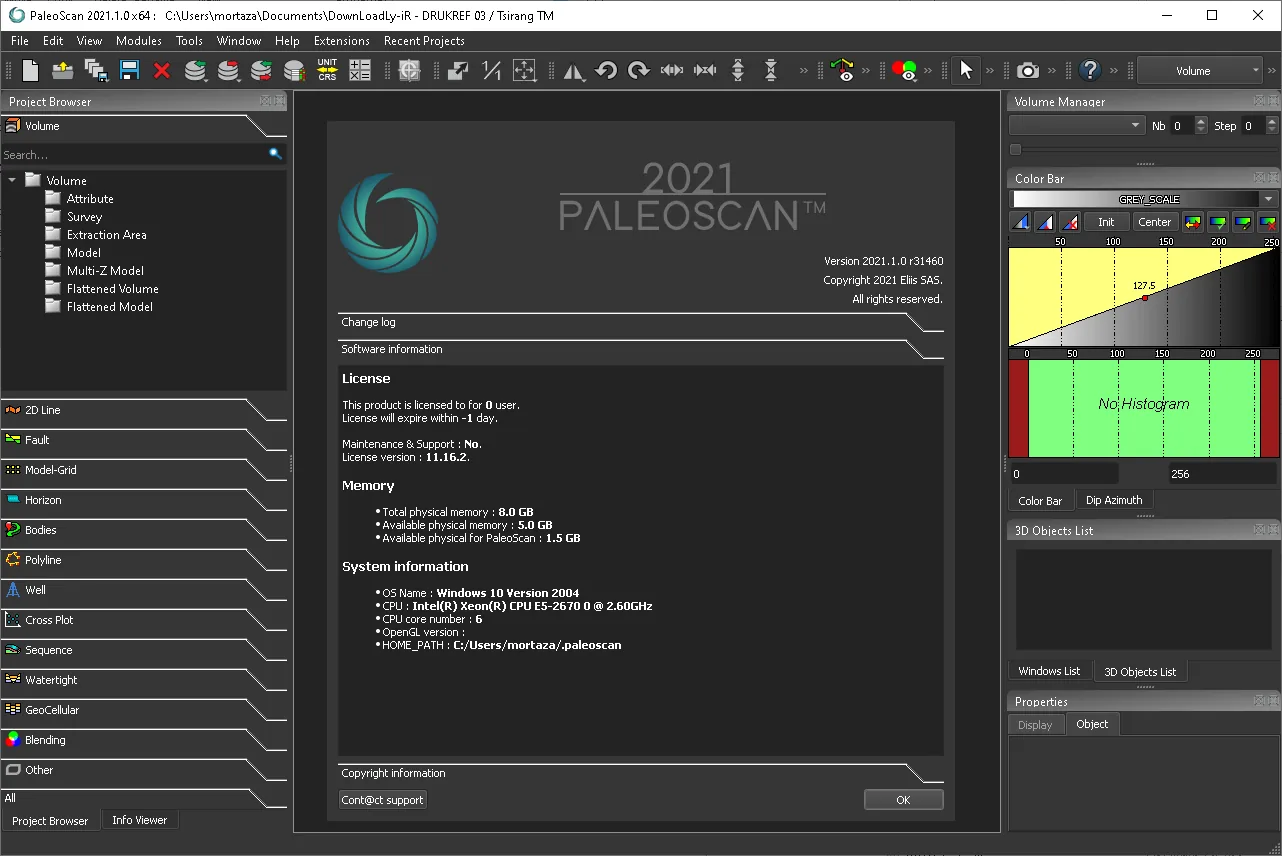Click the rotate clockwise arrow icon

pos(639,70)
